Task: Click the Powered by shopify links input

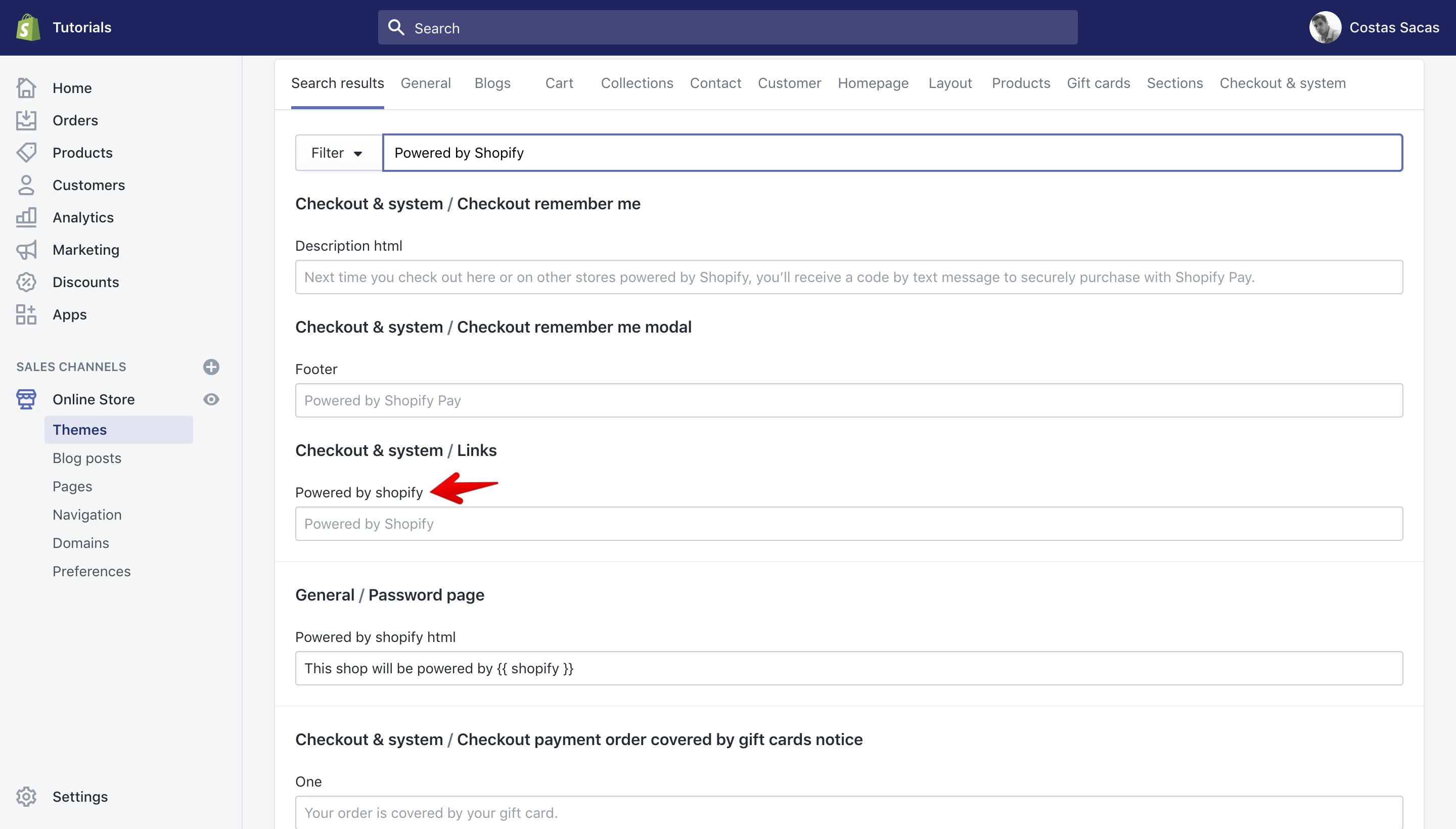Action: pyautogui.click(x=848, y=523)
